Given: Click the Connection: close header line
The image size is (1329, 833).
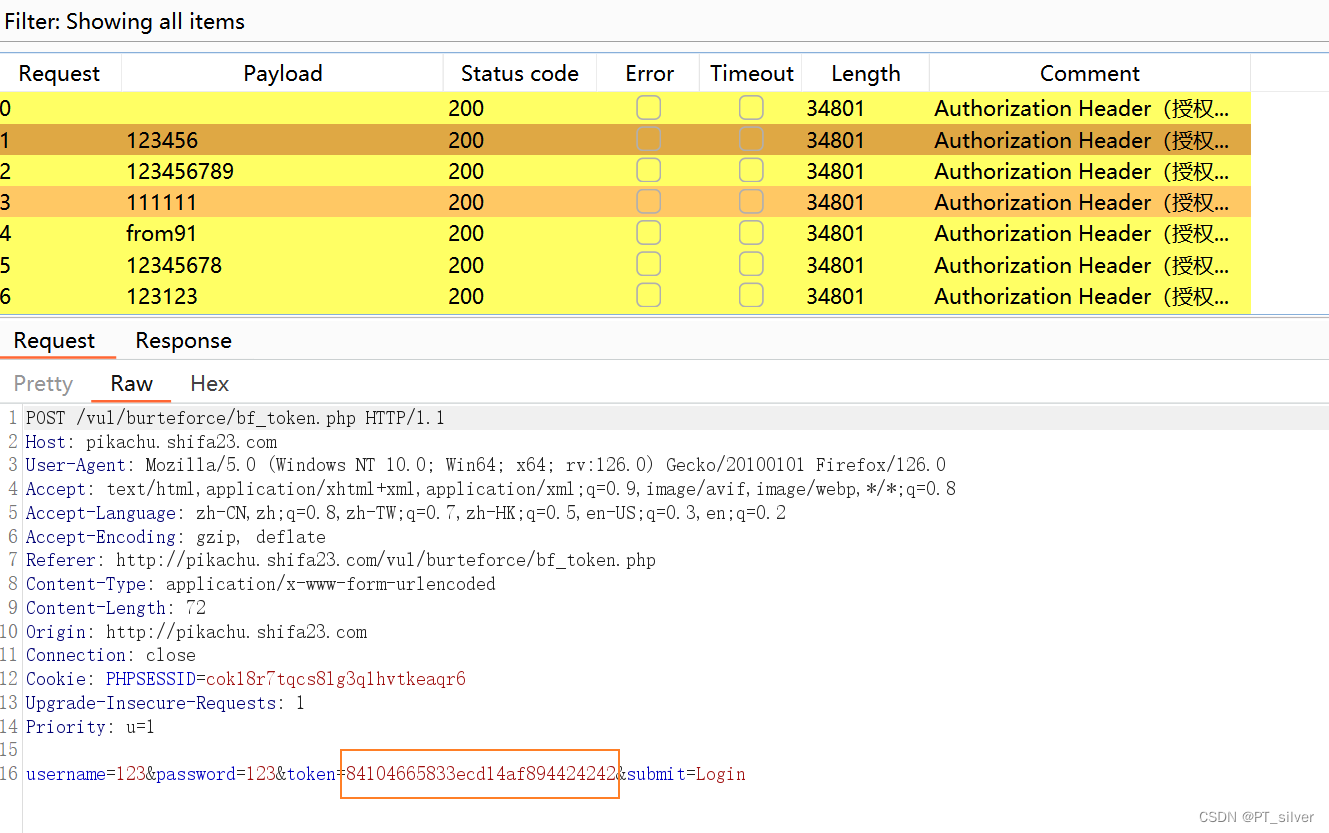Looking at the screenshot, I should [x=111, y=655].
